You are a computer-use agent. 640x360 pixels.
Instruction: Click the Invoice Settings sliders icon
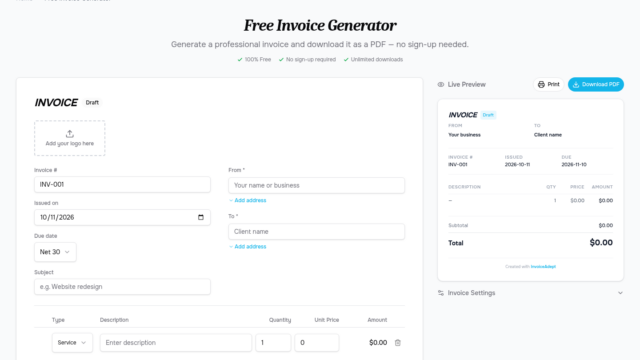(441, 293)
